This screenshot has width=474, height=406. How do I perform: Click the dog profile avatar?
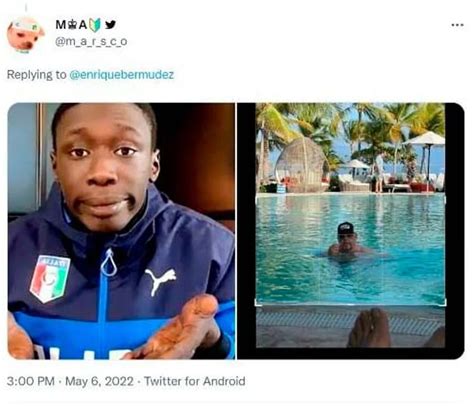click(x=25, y=36)
